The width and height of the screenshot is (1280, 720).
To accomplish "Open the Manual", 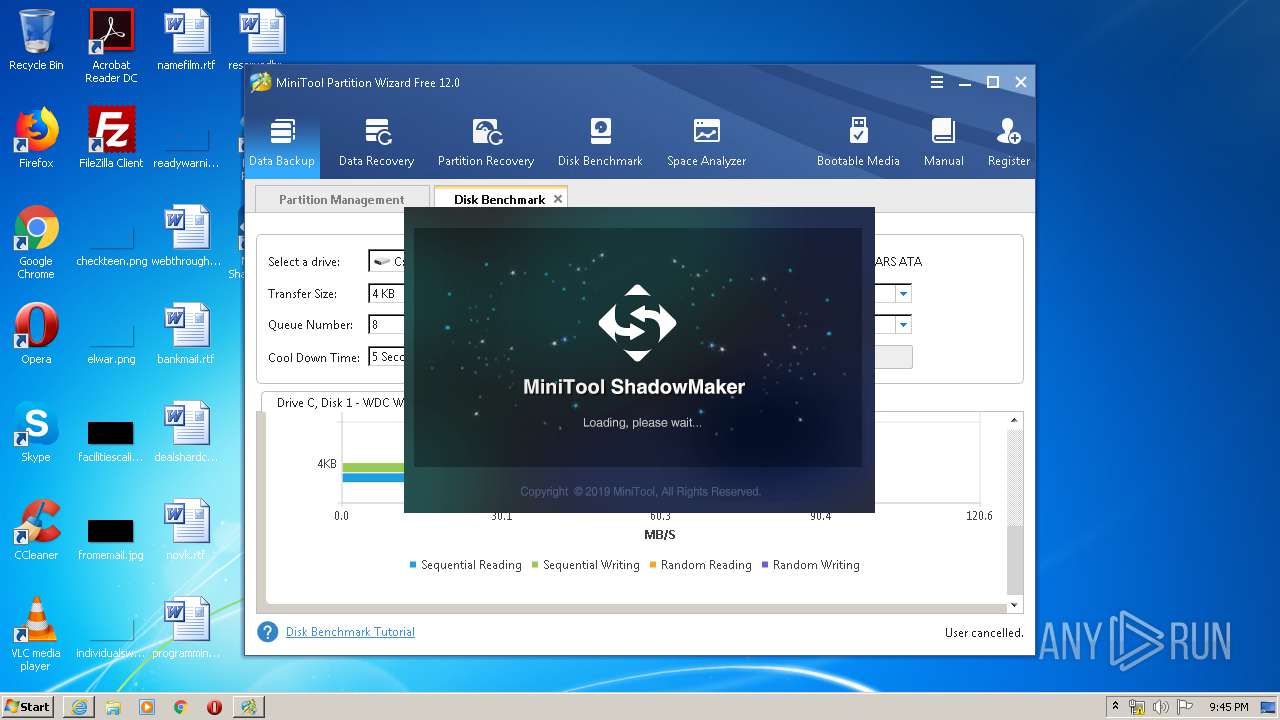I will 943,142.
